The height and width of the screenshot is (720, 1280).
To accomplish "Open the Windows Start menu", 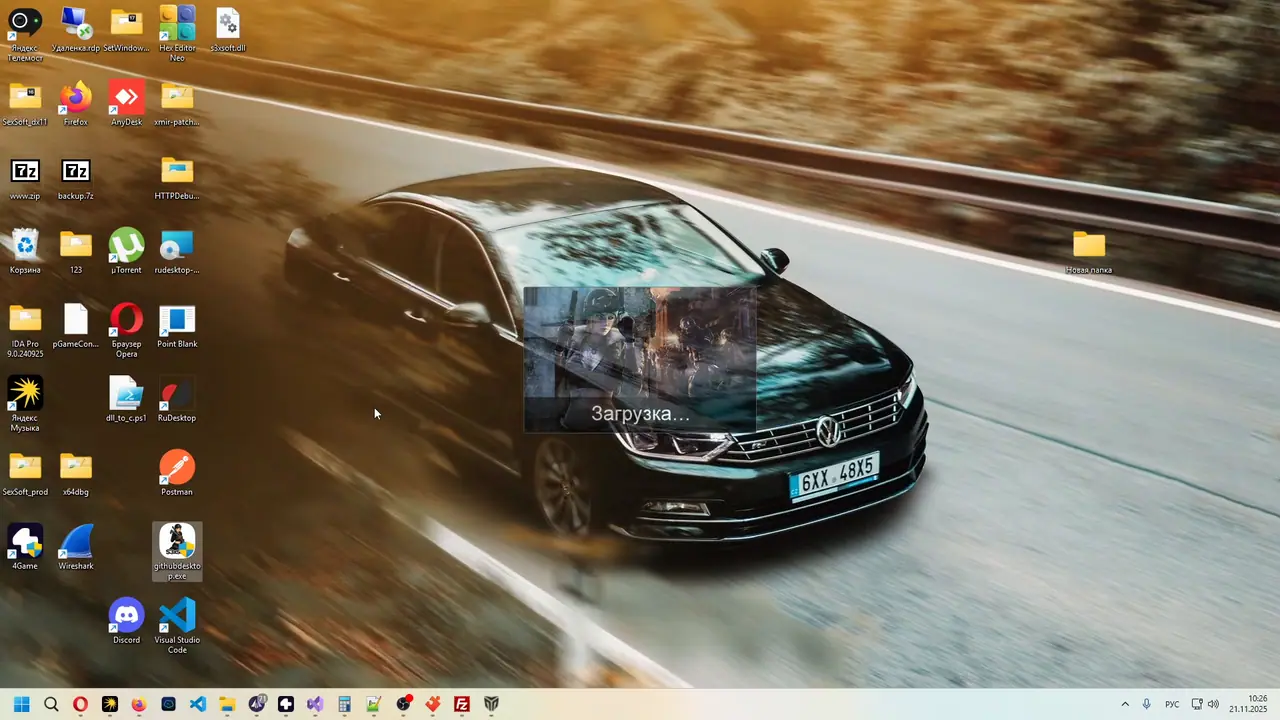I will tap(22, 704).
